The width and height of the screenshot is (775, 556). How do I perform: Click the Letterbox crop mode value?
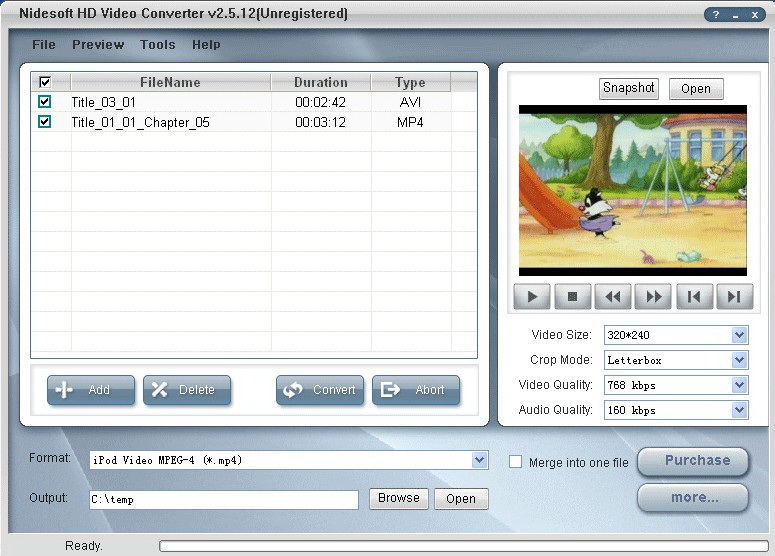(634, 360)
